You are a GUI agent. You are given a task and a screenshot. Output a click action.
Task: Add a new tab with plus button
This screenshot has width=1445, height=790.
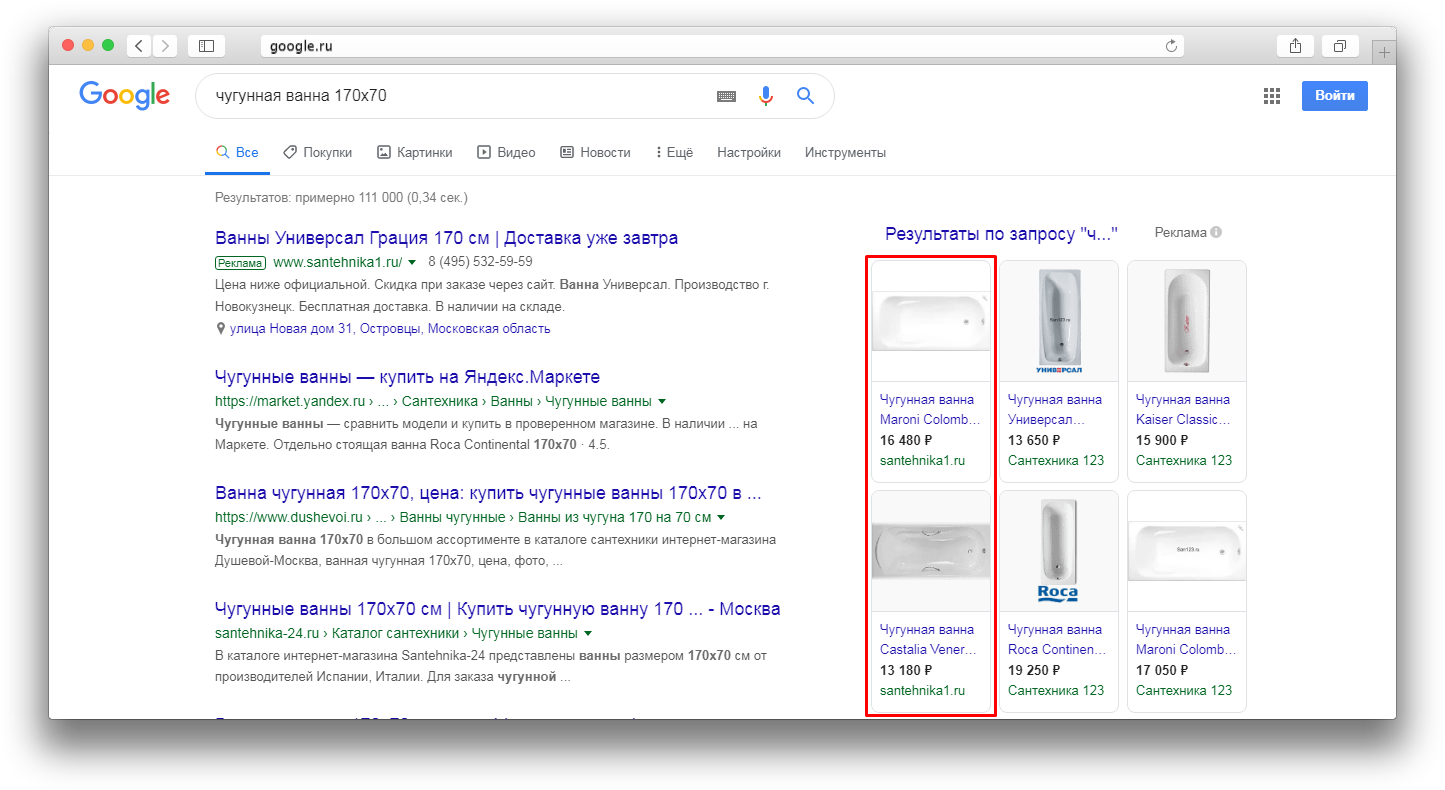(1384, 52)
